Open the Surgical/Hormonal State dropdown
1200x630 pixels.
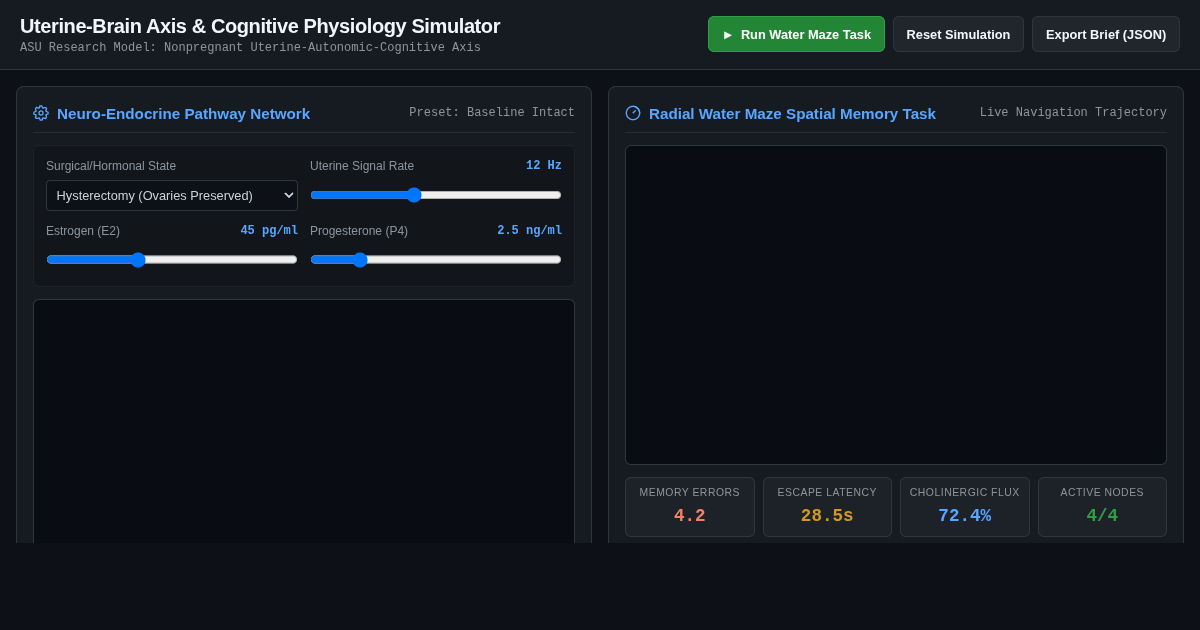coord(172,195)
